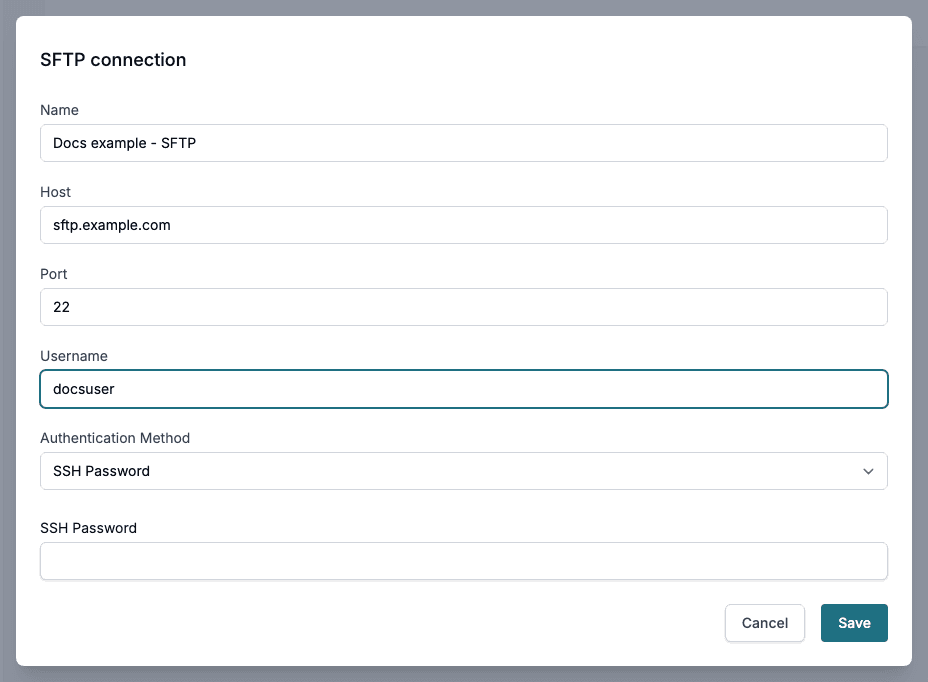Click the Host label text

[56, 192]
